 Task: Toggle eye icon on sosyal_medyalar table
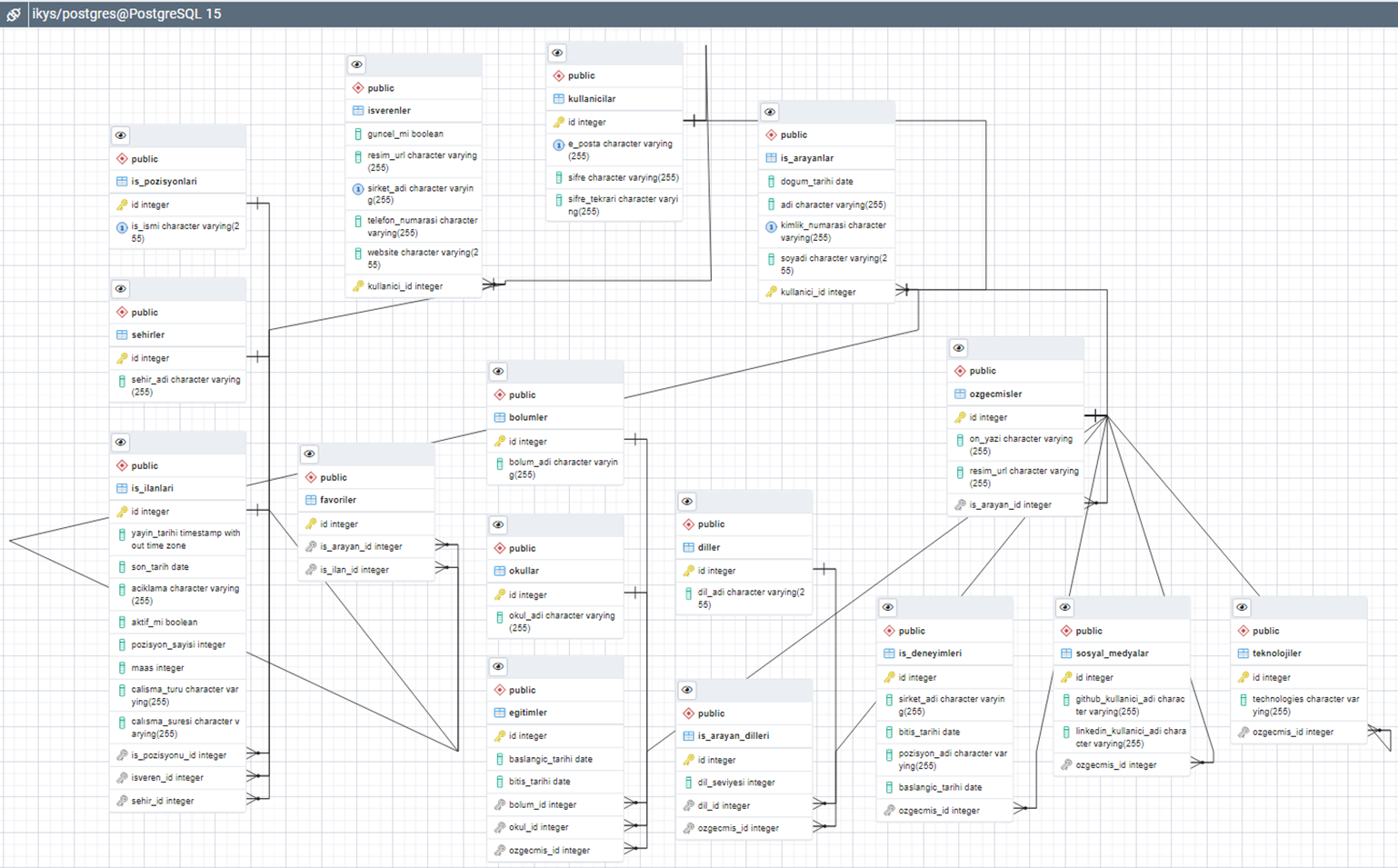tap(1065, 608)
